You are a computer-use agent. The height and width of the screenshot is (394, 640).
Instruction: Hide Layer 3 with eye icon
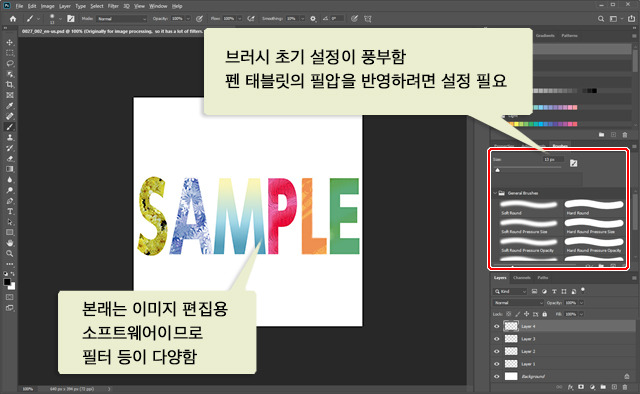point(497,339)
